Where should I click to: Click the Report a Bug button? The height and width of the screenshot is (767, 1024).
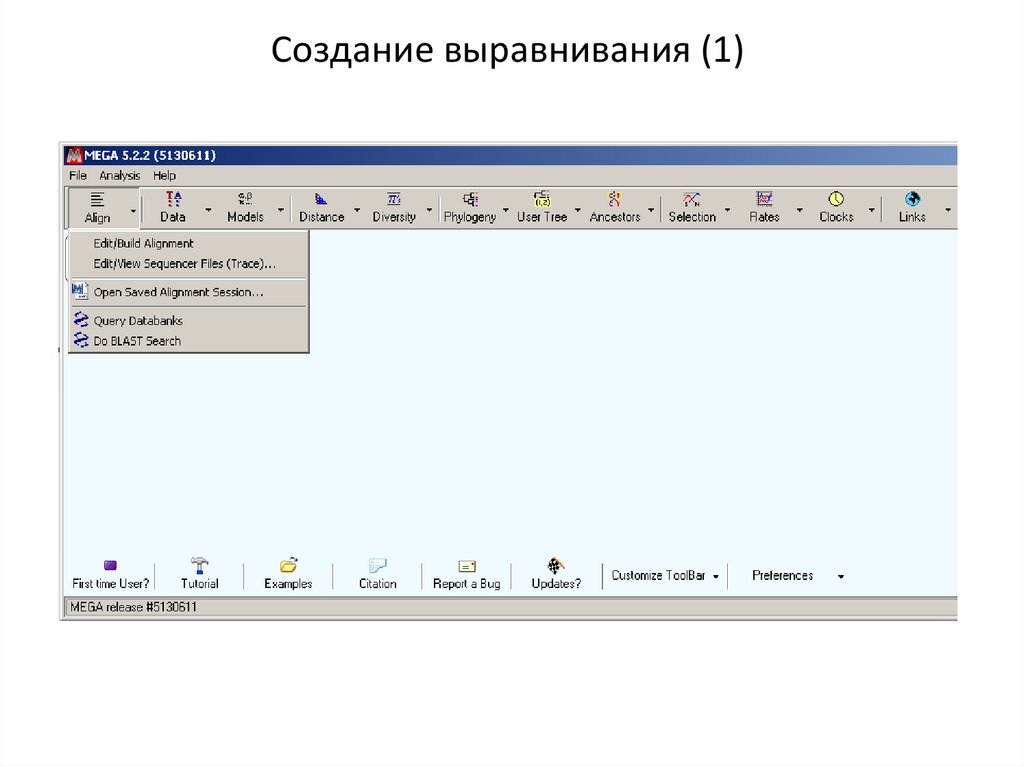click(x=466, y=574)
